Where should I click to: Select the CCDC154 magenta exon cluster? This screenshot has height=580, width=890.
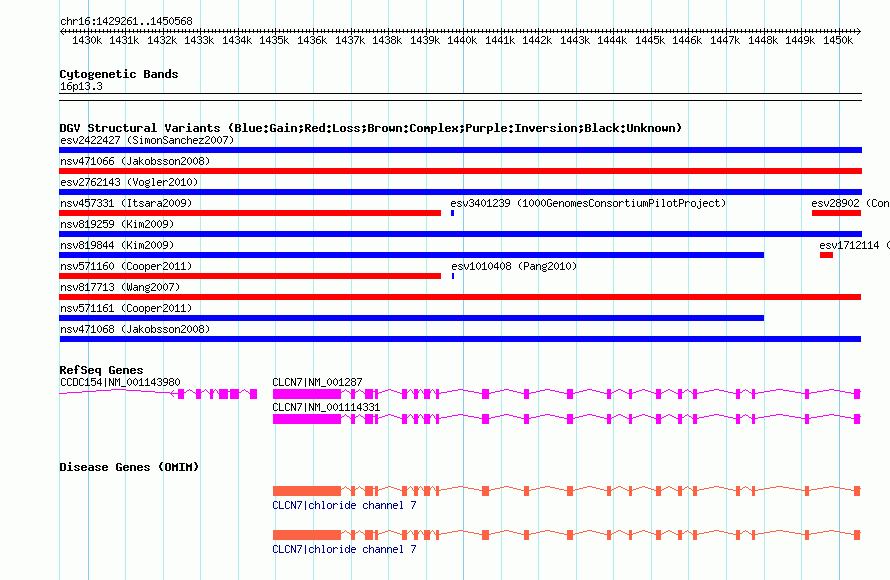pyautogui.click(x=217, y=394)
